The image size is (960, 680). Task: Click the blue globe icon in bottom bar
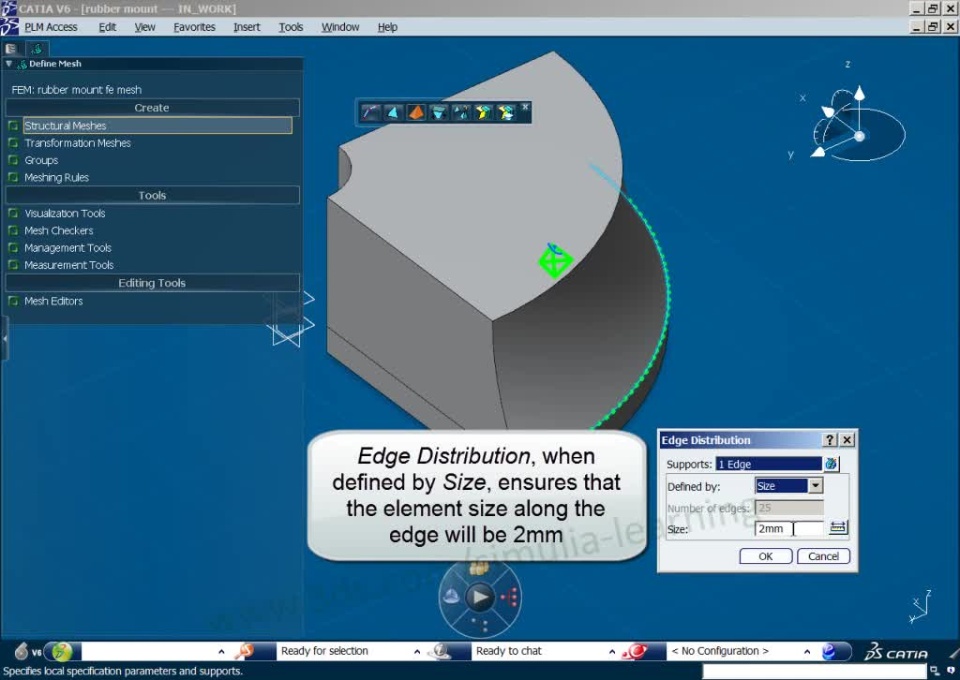(829, 652)
